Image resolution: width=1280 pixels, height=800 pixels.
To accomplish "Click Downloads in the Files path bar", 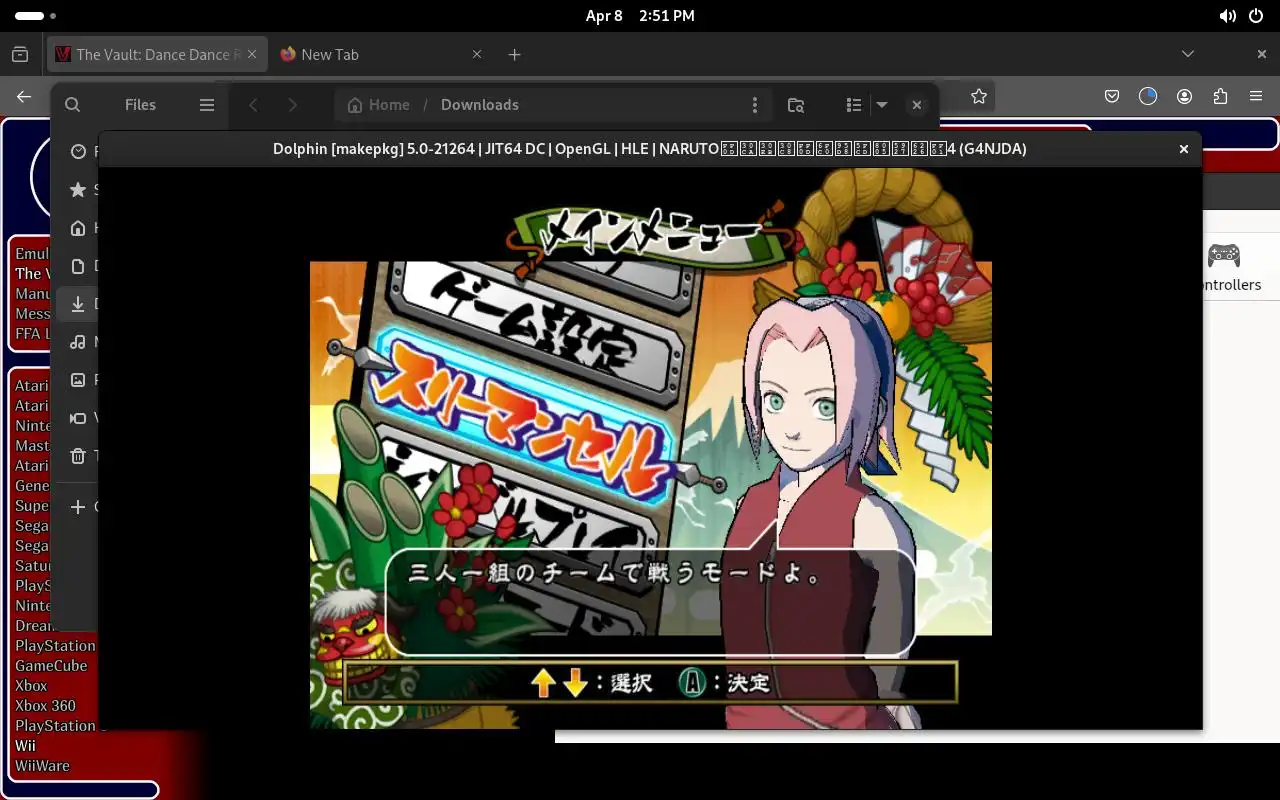I will 479,105.
